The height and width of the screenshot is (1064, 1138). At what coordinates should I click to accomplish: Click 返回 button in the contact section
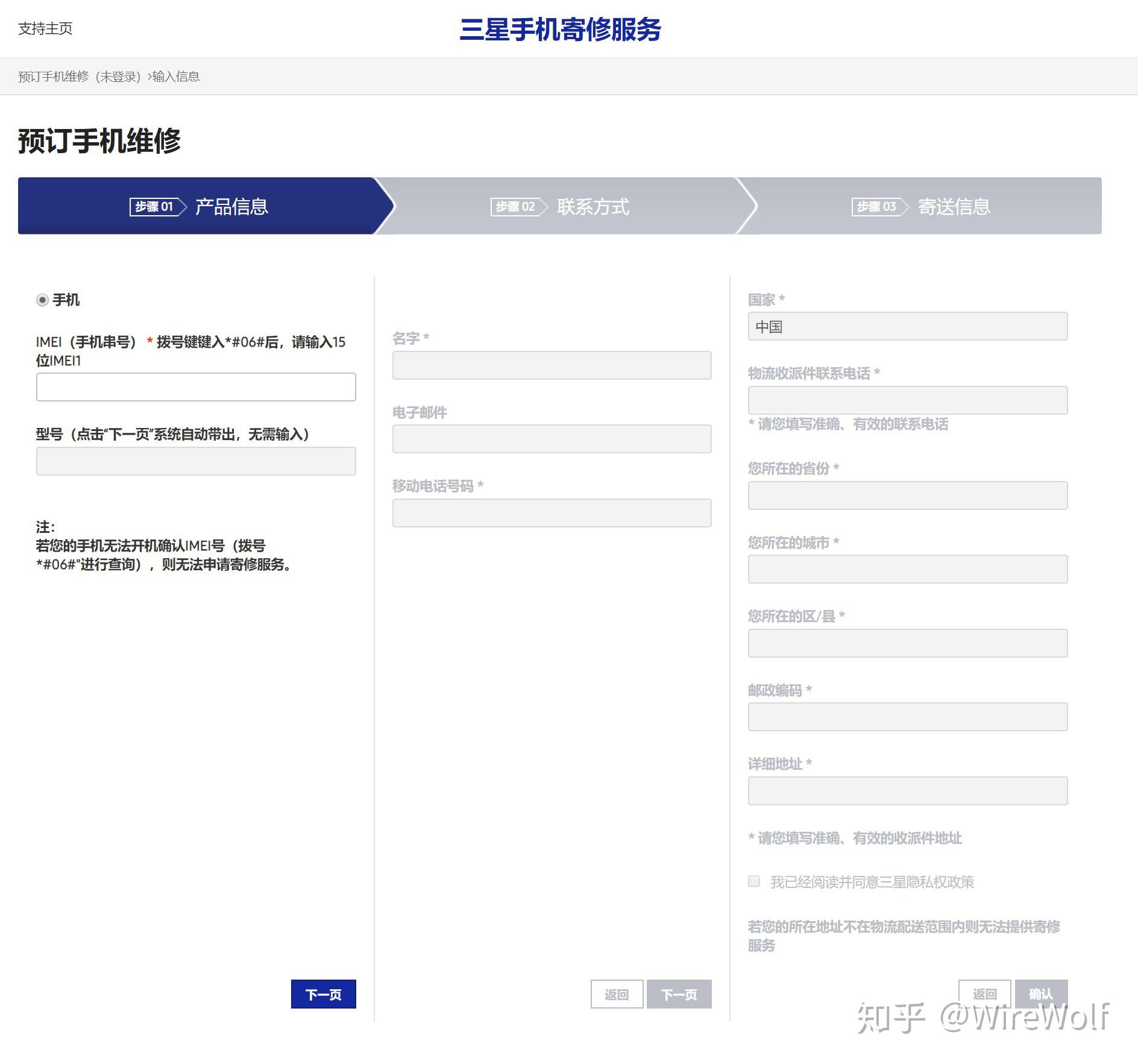(617, 994)
